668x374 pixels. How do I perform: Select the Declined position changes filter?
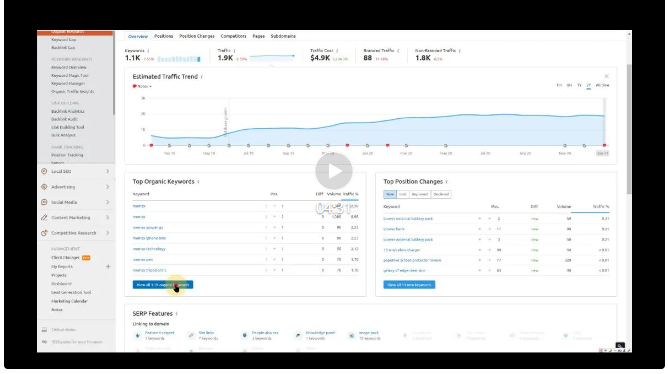pos(441,194)
